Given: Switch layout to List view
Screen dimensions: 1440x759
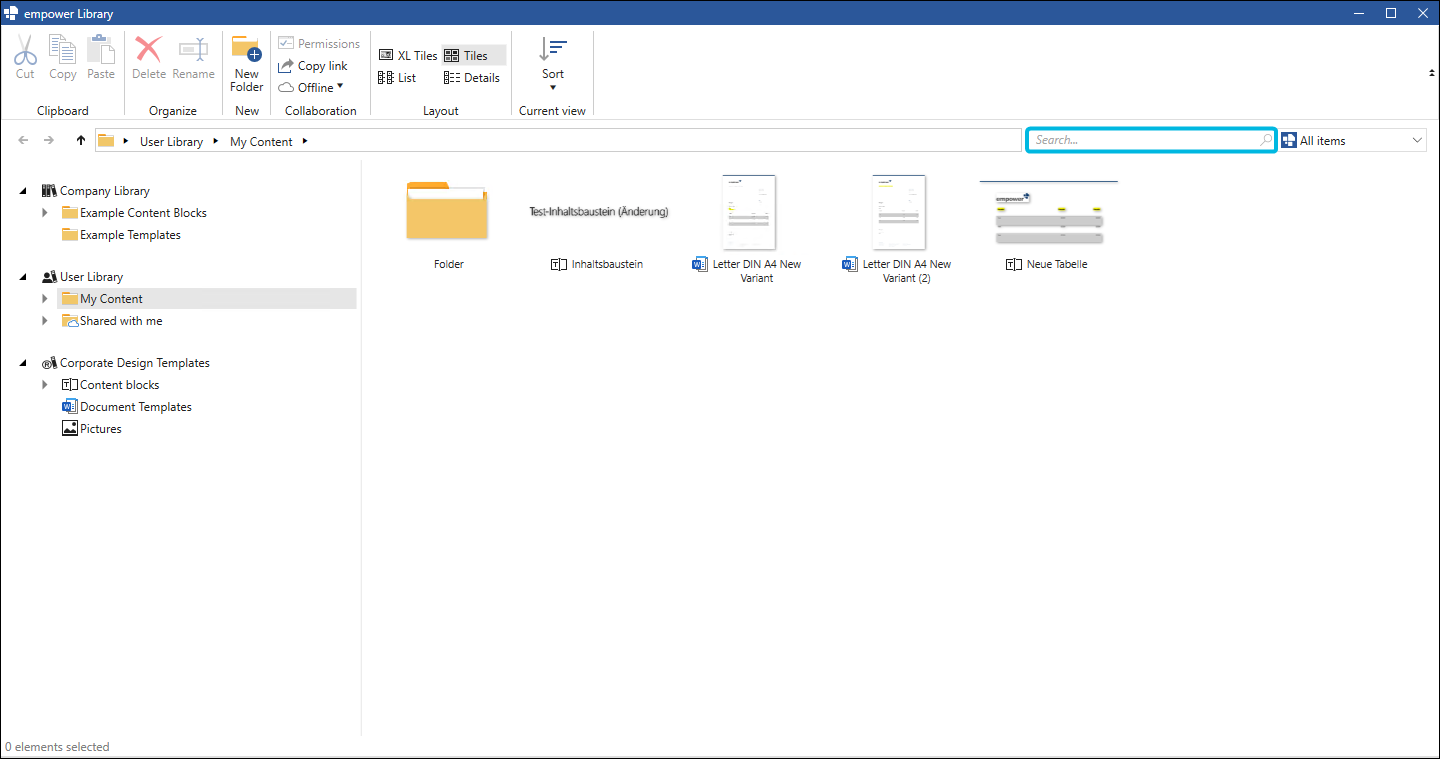Looking at the screenshot, I should pyautogui.click(x=397, y=78).
